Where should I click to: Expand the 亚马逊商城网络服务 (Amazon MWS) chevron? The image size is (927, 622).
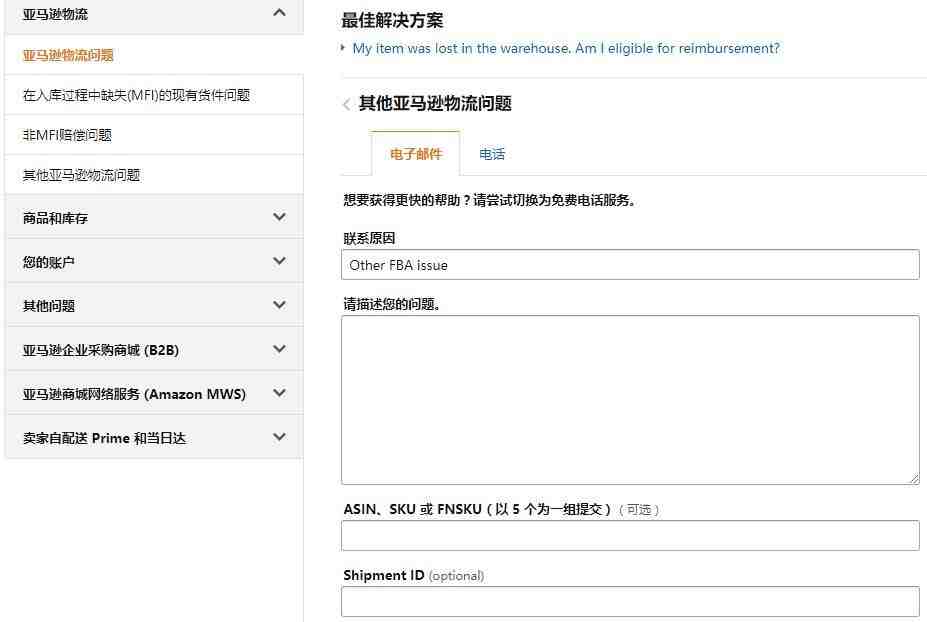[x=280, y=393]
